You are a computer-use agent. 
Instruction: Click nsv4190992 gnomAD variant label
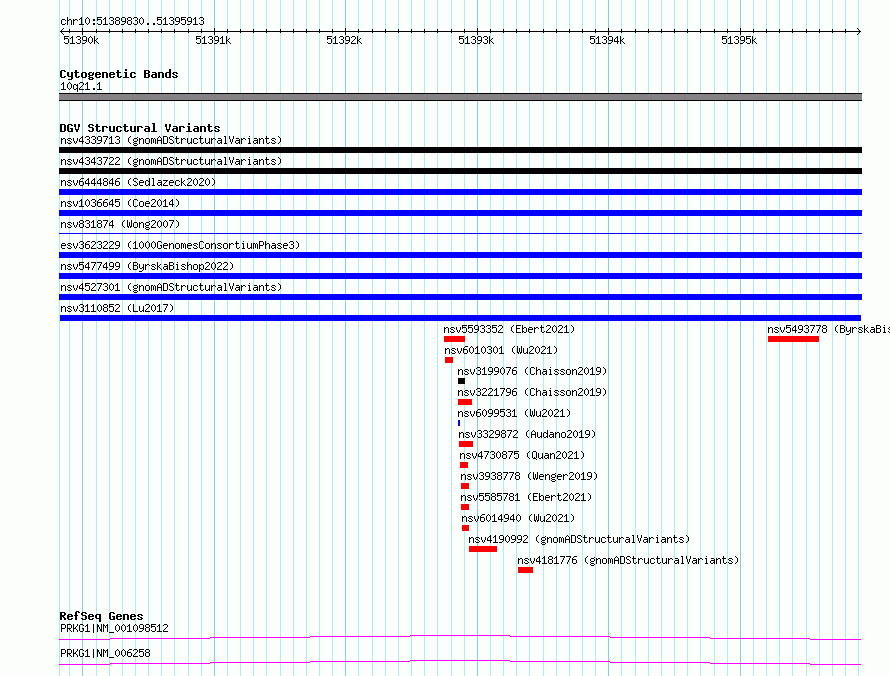click(579, 539)
